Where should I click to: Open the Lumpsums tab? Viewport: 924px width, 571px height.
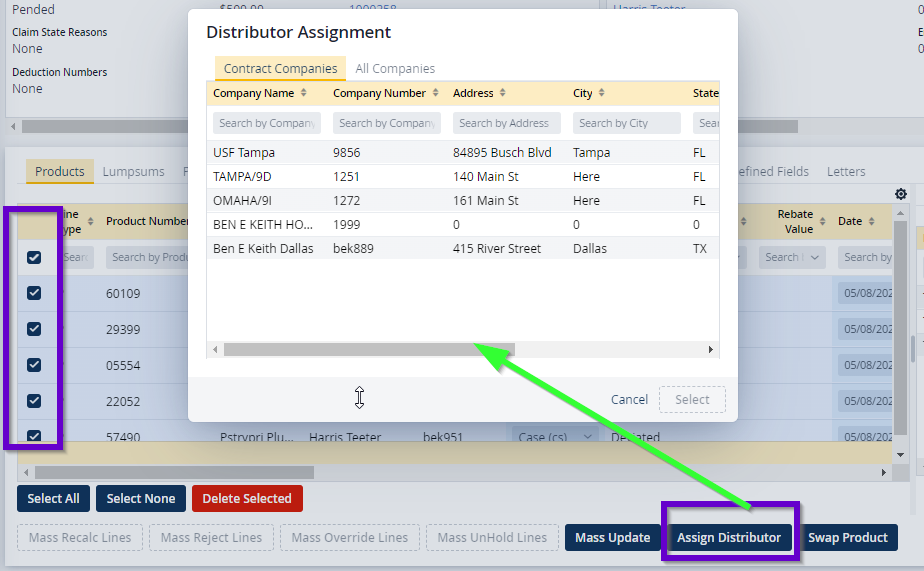(x=133, y=171)
